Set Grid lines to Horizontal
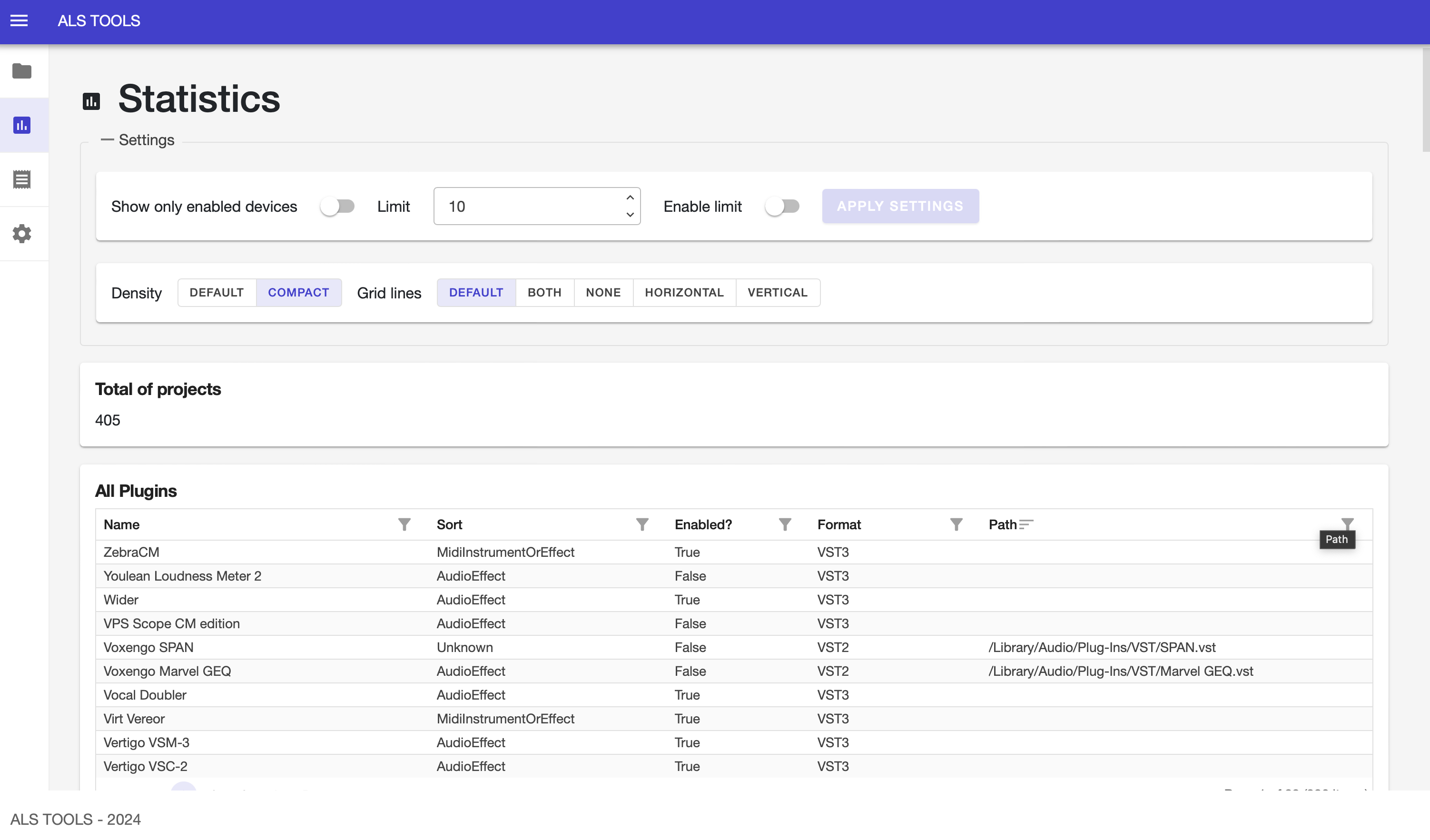Screen dimensions: 1430x840 click(684, 292)
